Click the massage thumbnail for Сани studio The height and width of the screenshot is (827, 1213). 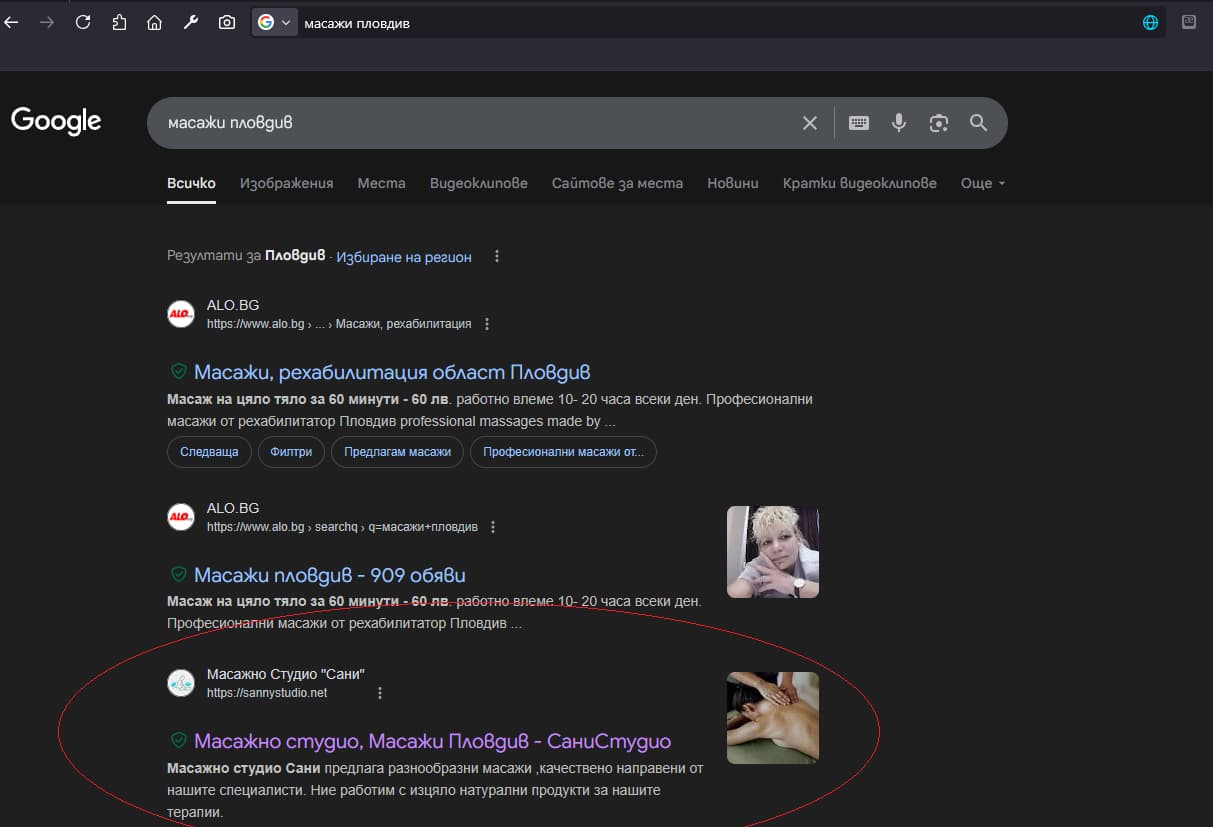772,718
